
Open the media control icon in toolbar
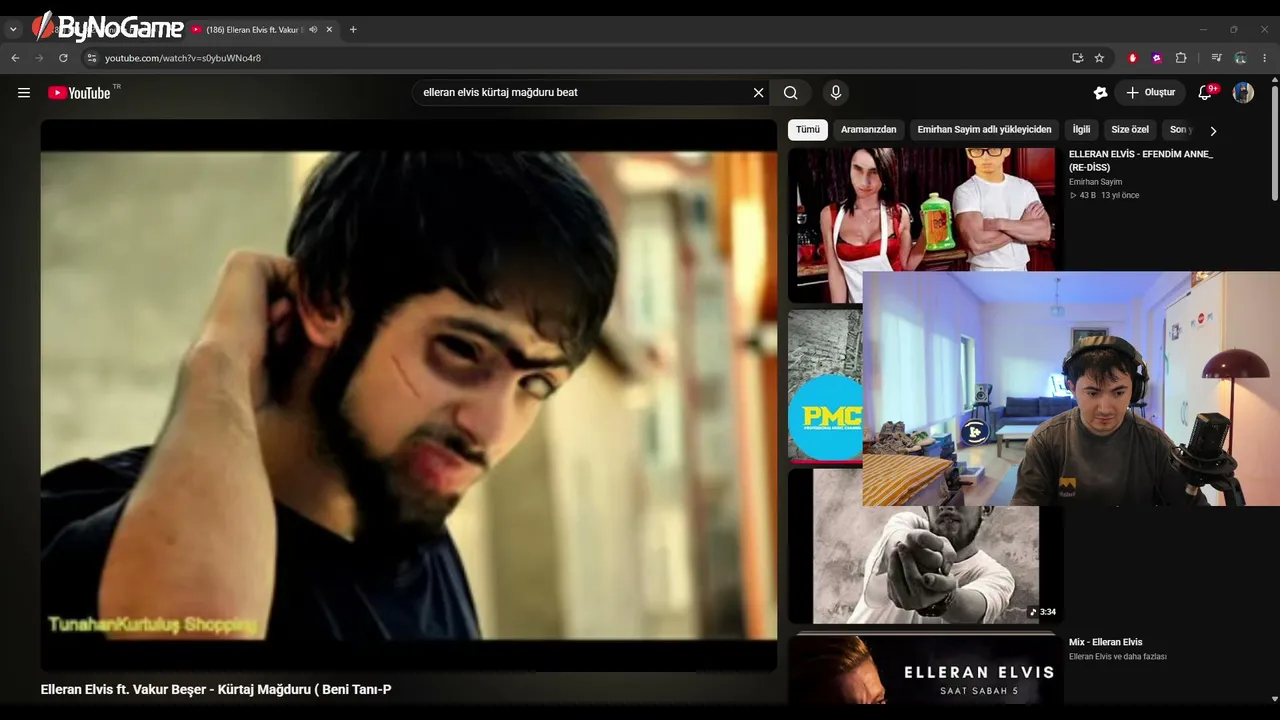pyautogui.click(x=1216, y=58)
